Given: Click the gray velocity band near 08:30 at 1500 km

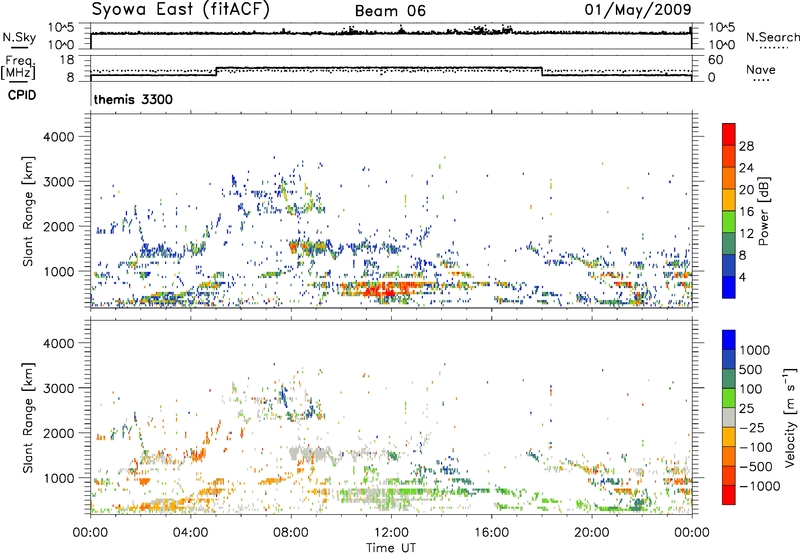Looking at the screenshot, I should pos(309,453).
